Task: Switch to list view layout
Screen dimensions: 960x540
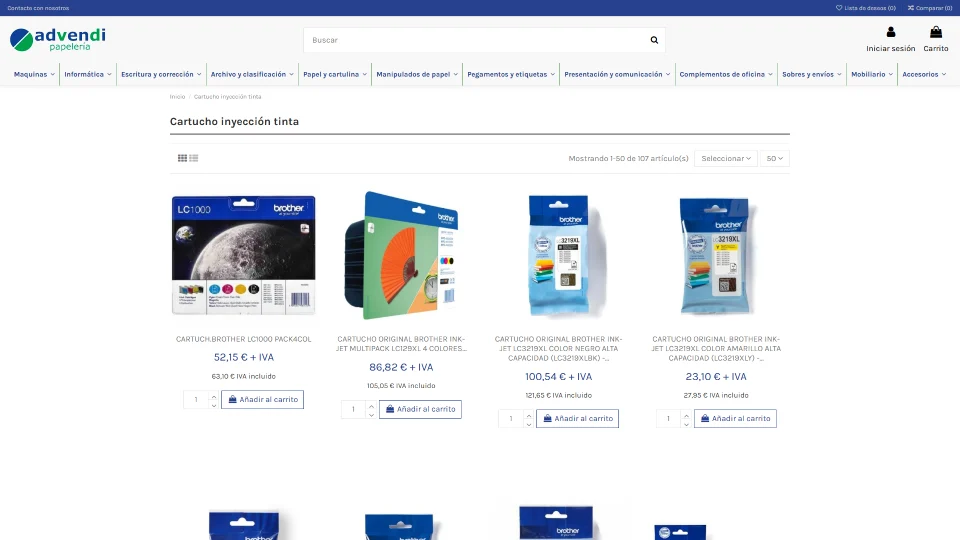Action: click(193, 158)
